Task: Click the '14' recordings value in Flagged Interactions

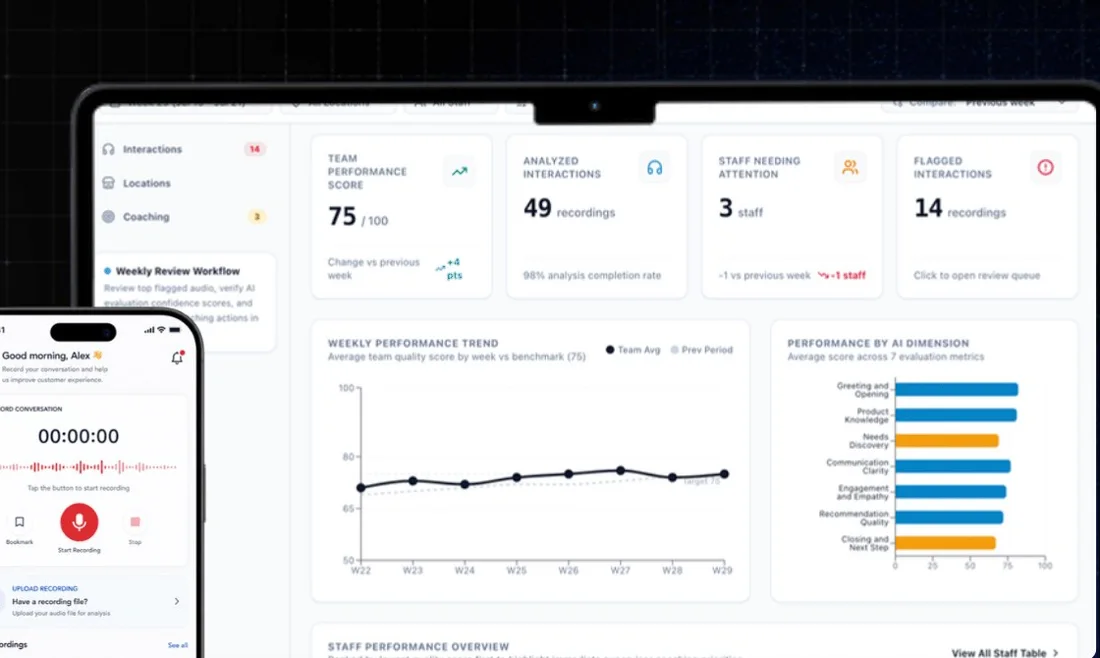Action: [x=928, y=208]
